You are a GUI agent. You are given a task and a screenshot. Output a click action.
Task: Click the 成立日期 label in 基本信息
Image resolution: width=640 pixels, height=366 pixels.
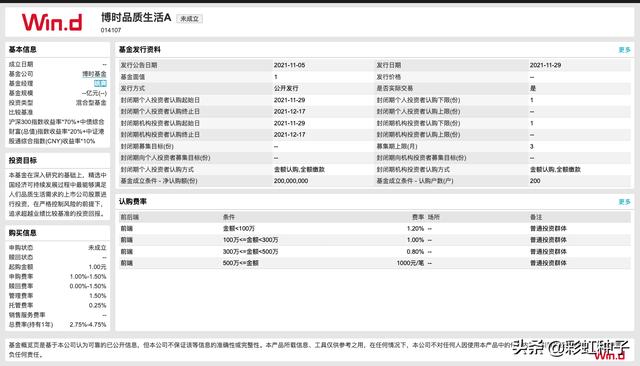pos(21,64)
